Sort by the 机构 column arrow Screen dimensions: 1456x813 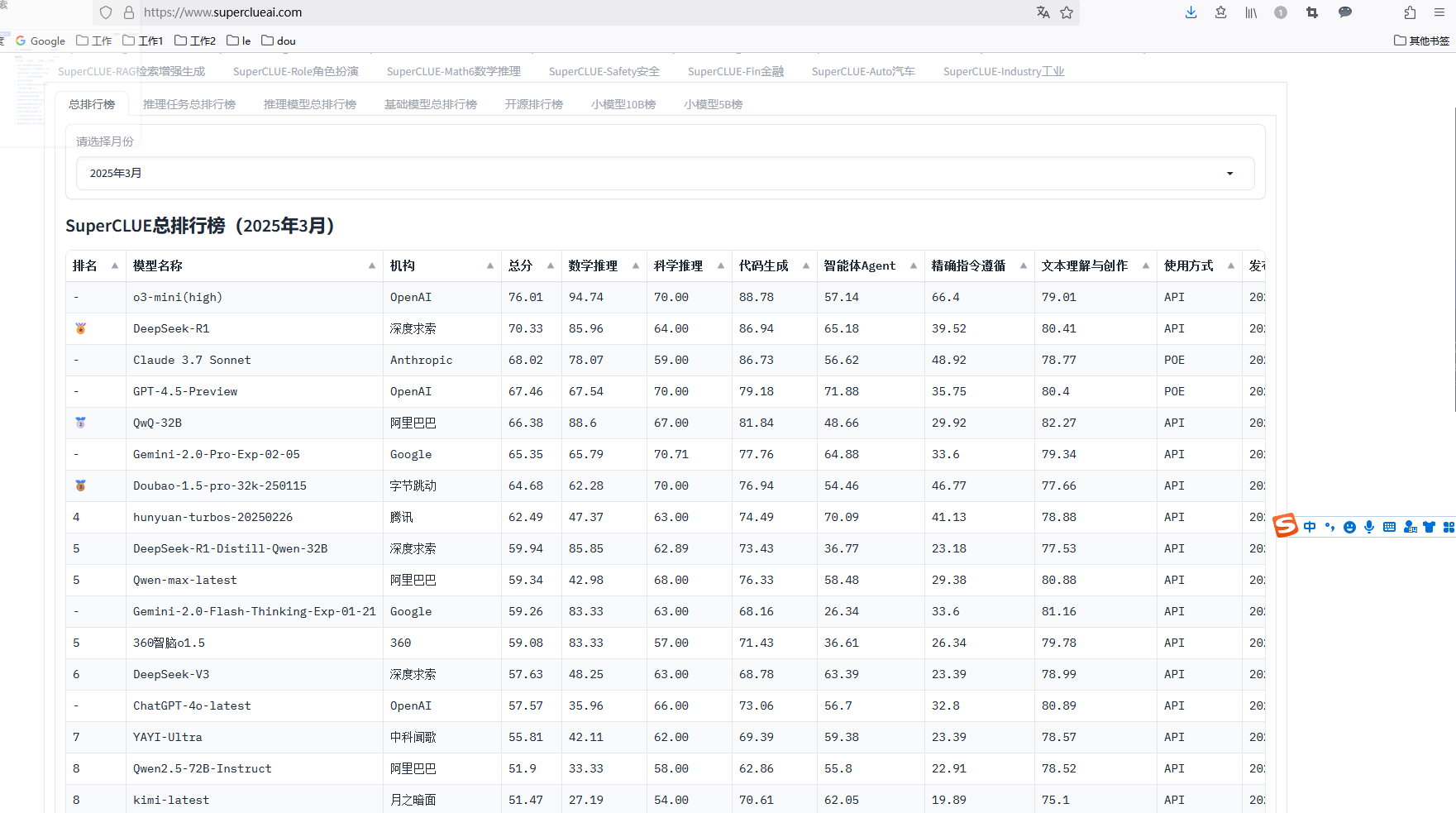[x=489, y=266]
